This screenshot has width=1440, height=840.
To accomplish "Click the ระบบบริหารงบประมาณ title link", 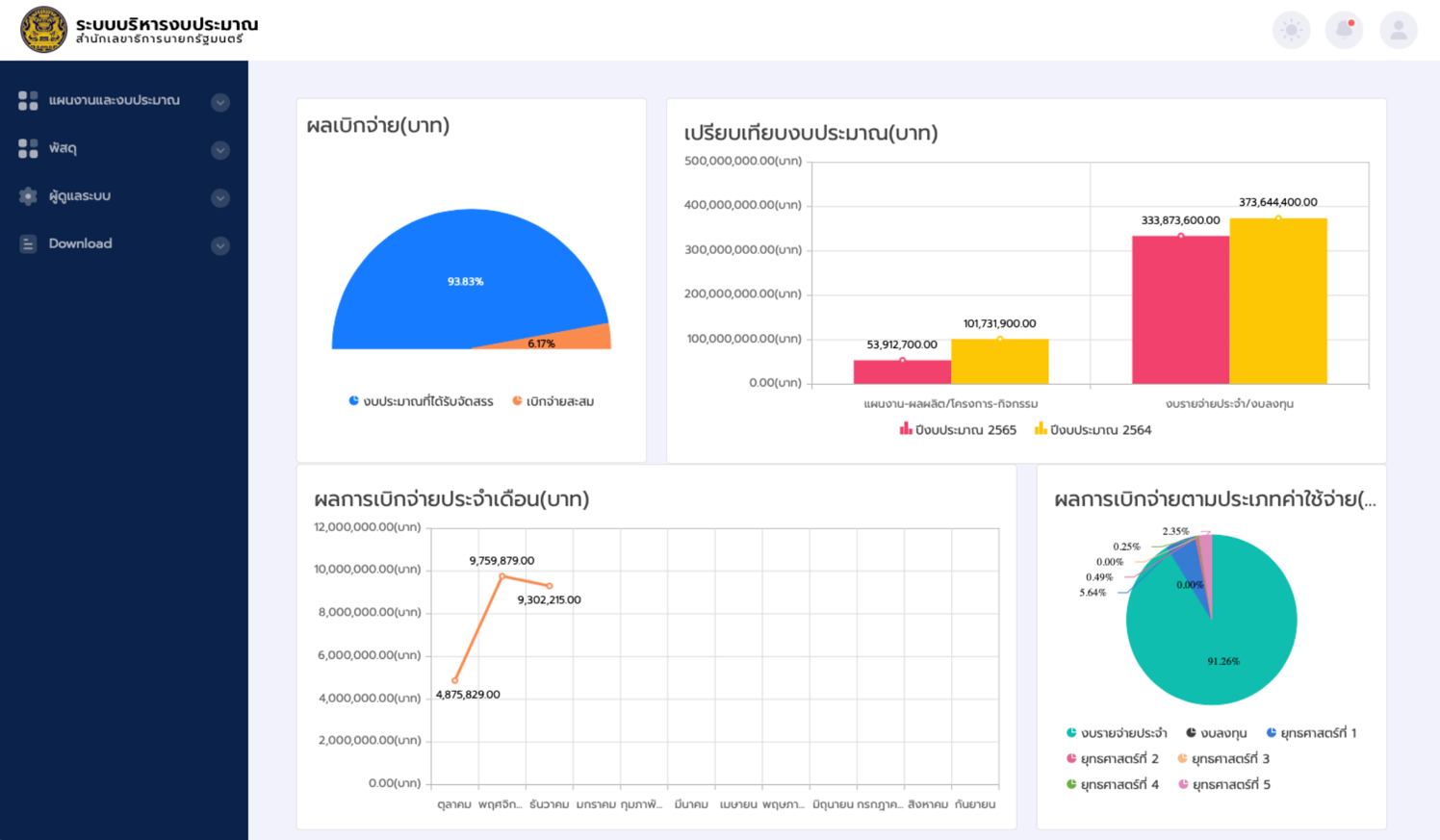I will (167, 24).
